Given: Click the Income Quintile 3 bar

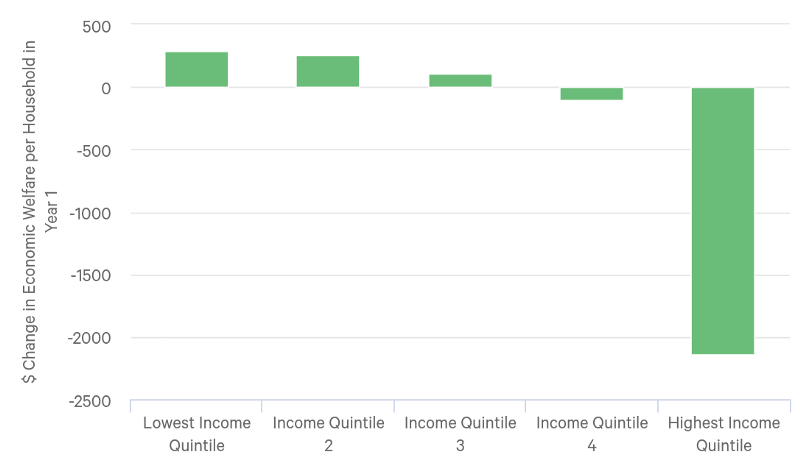Looking at the screenshot, I should coord(460,81).
